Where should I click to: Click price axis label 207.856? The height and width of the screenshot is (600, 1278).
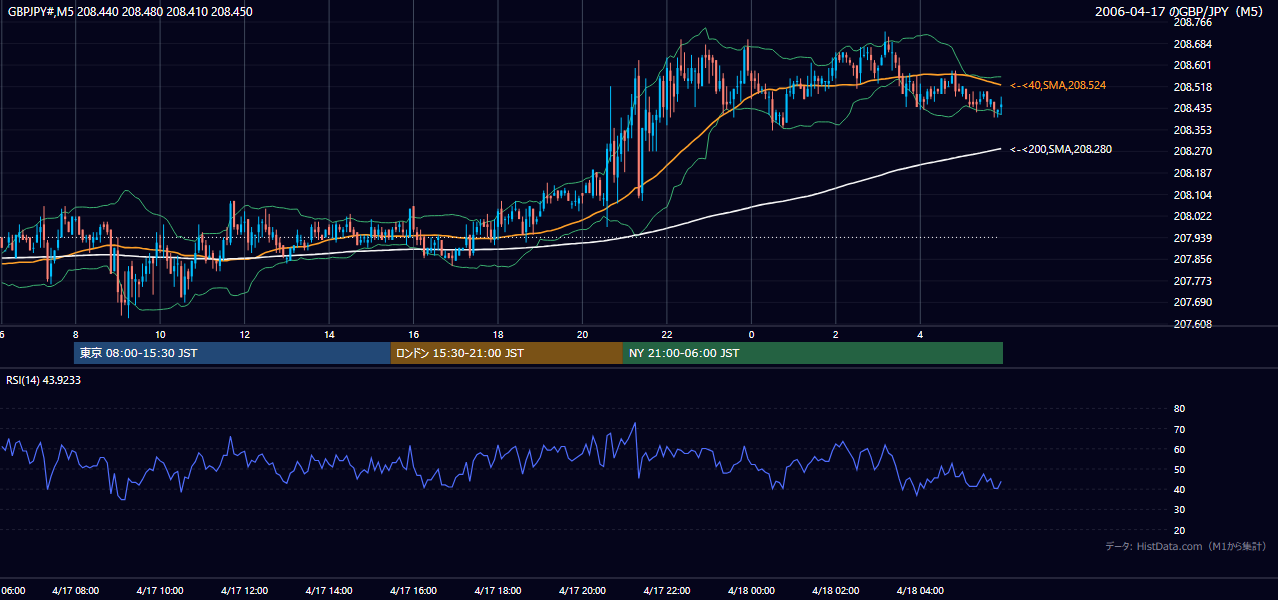[1192, 259]
